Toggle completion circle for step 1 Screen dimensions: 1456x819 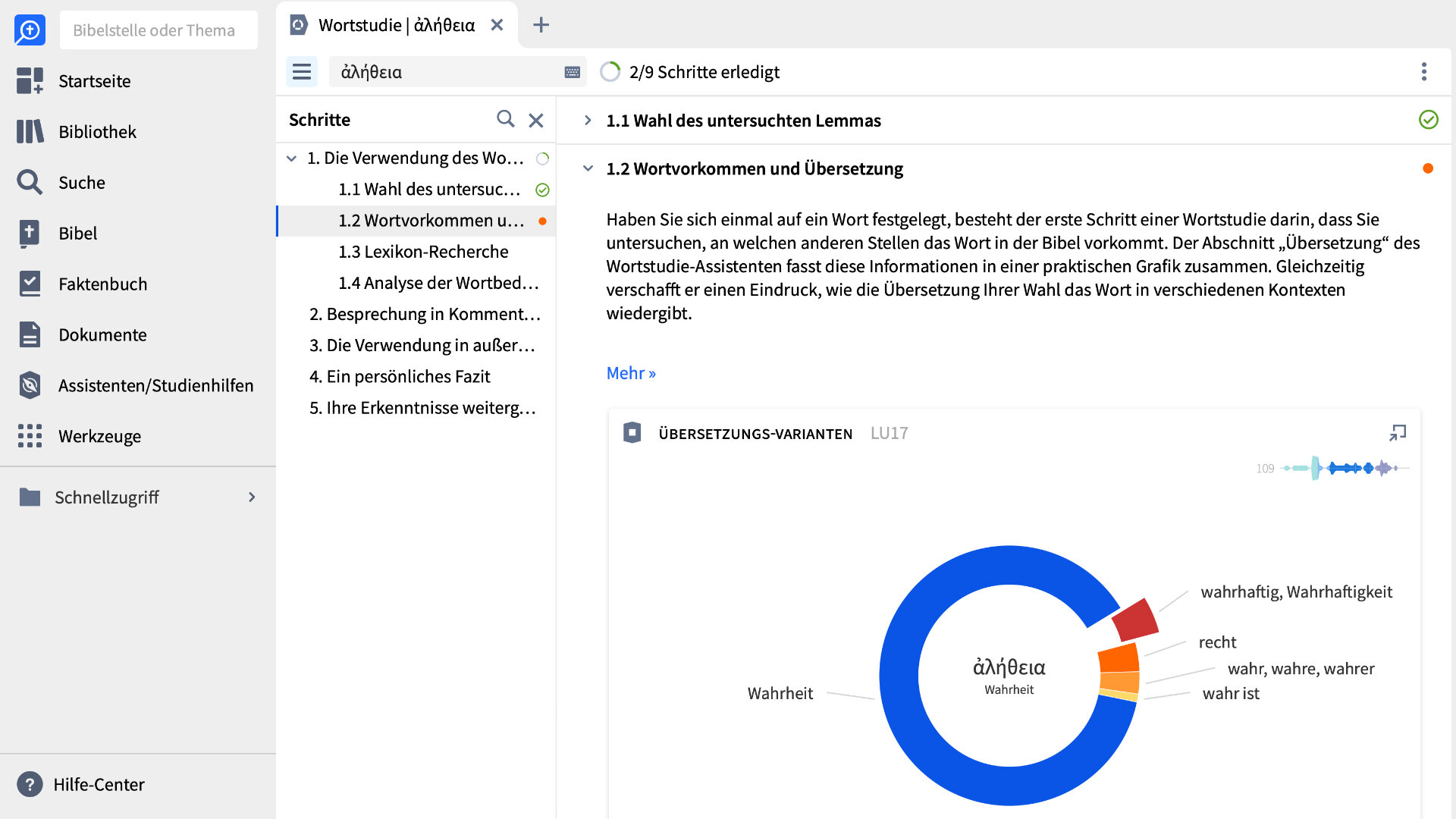pyautogui.click(x=542, y=158)
